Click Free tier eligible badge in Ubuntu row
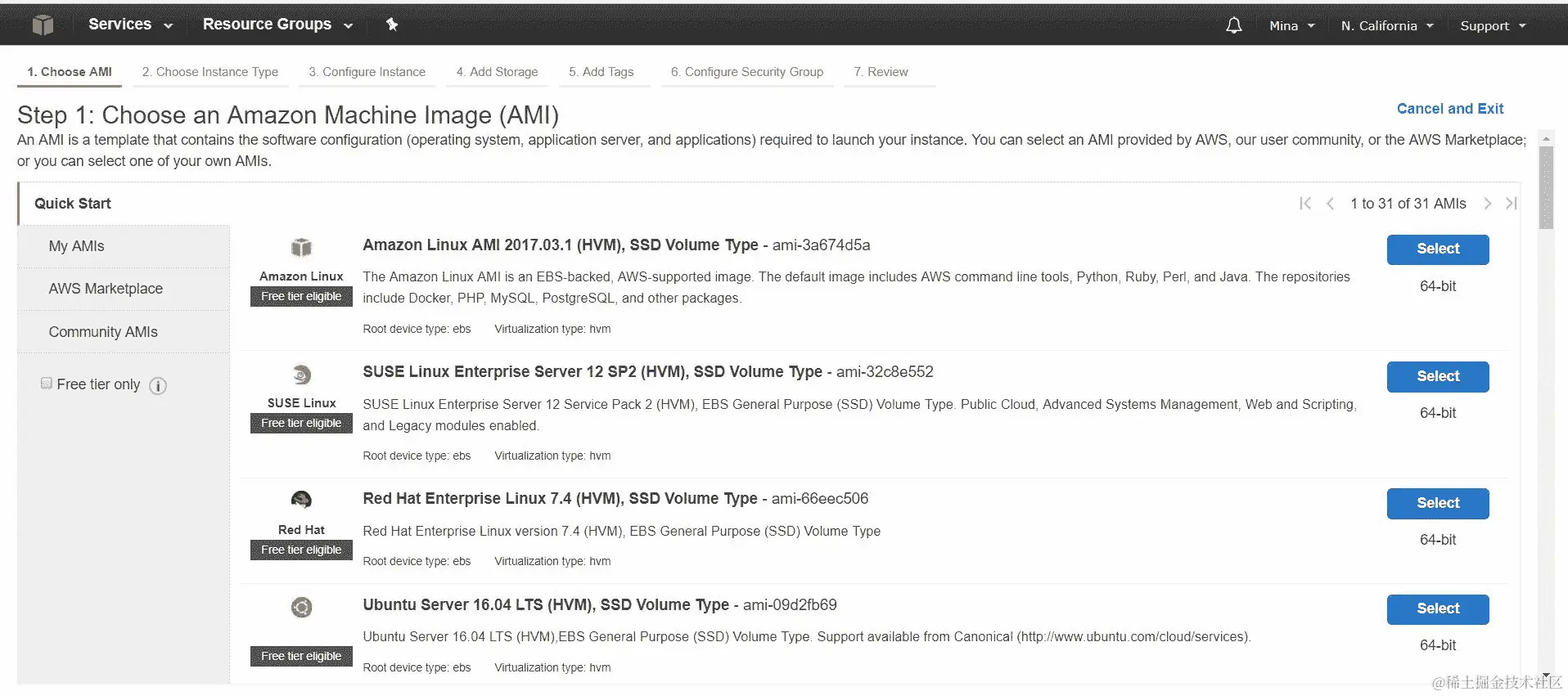Screen dimensions: 1568x696 pos(301,657)
